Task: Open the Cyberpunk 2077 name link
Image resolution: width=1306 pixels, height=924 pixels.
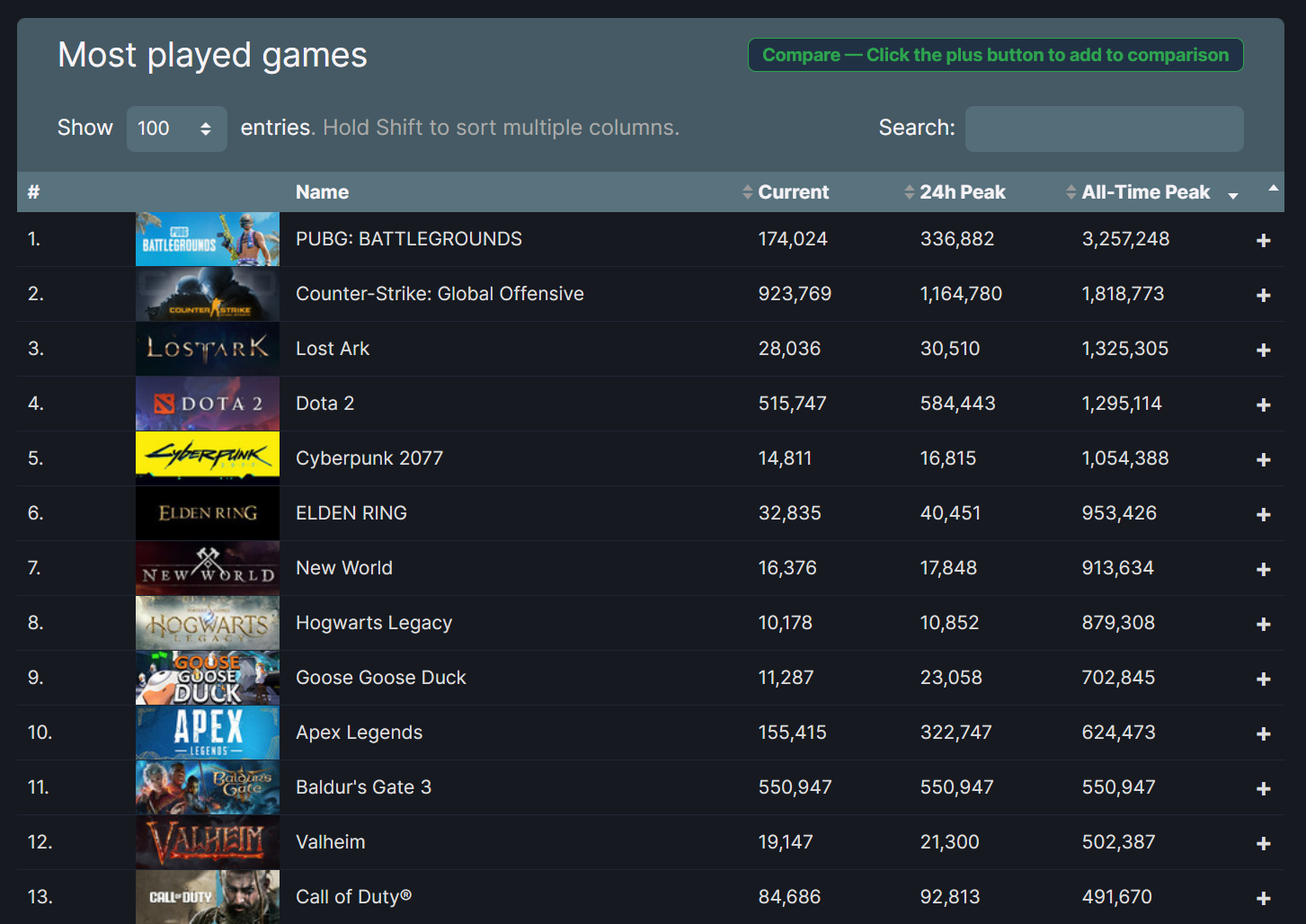Action: click(x=369, y=458)
